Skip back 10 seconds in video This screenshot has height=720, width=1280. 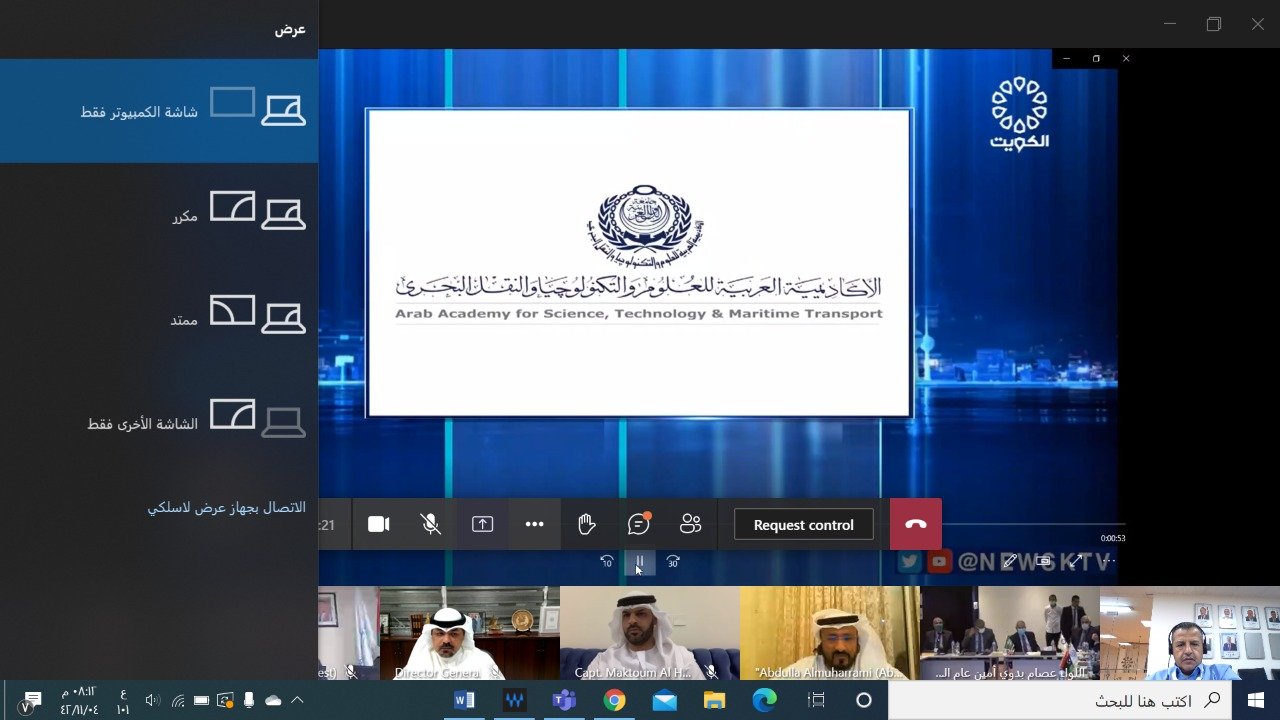pos(607,562)
